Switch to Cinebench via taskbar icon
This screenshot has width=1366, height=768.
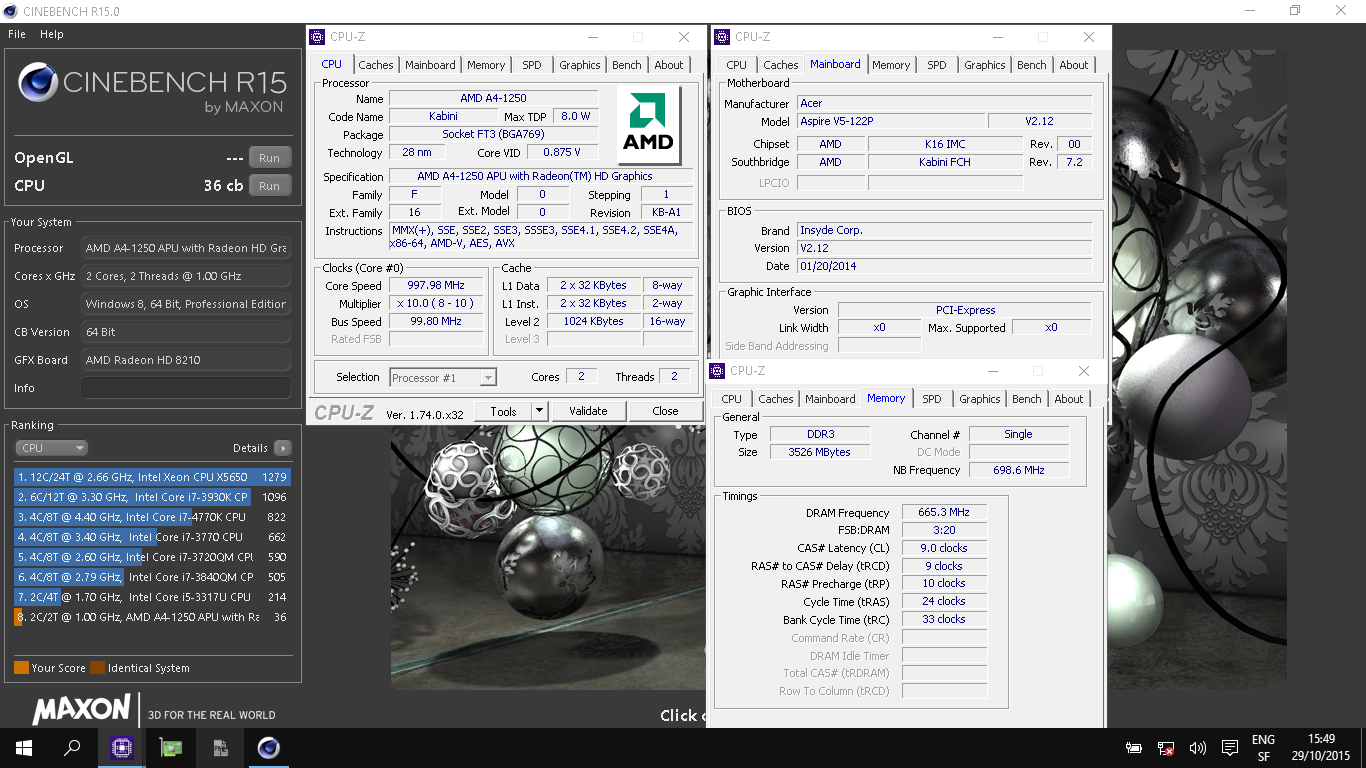coord(268,747)
